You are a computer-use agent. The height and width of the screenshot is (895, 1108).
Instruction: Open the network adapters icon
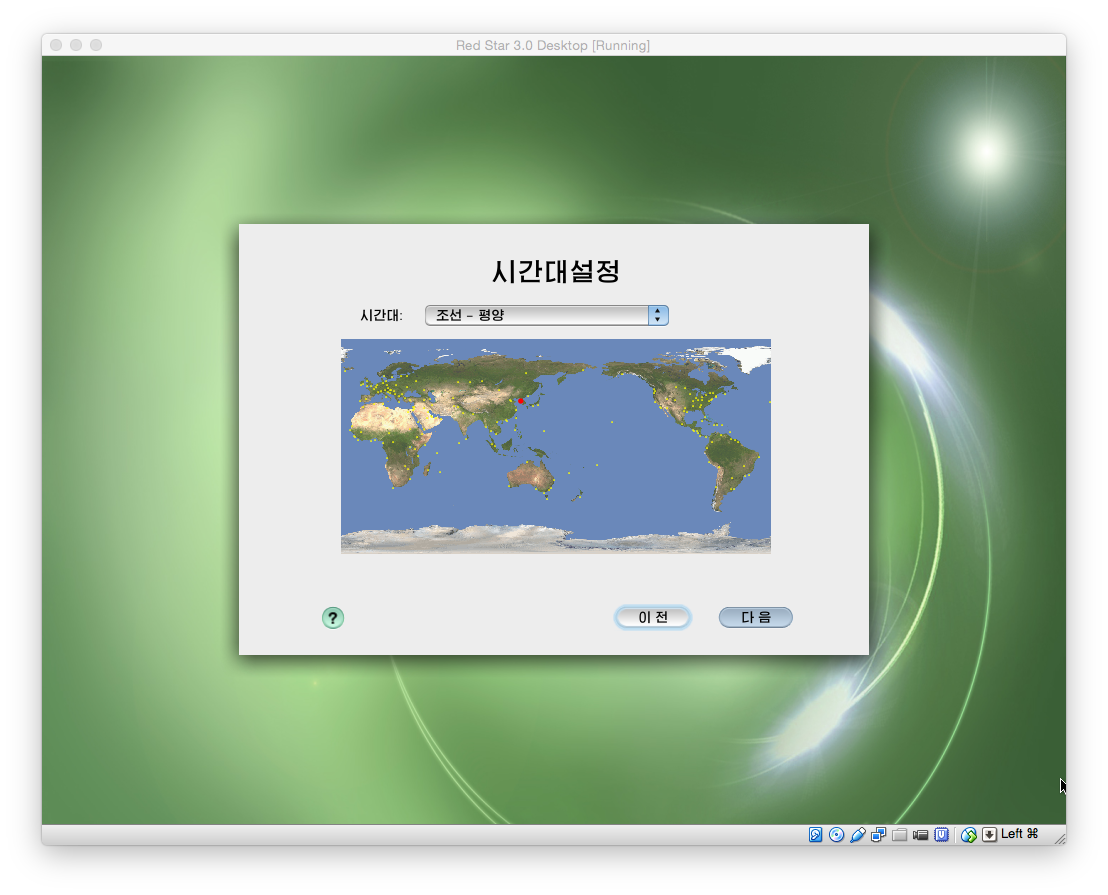(879, 835)
